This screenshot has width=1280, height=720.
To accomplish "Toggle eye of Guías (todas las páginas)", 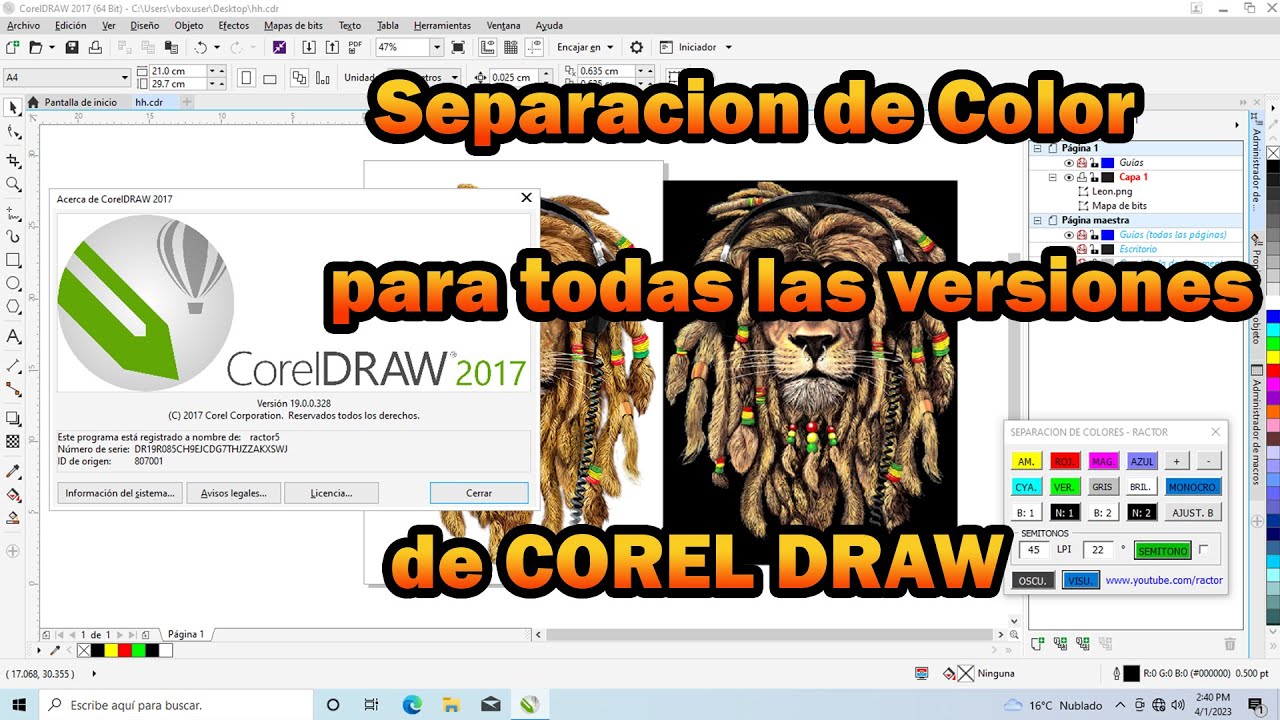I will coord(1068,235).
